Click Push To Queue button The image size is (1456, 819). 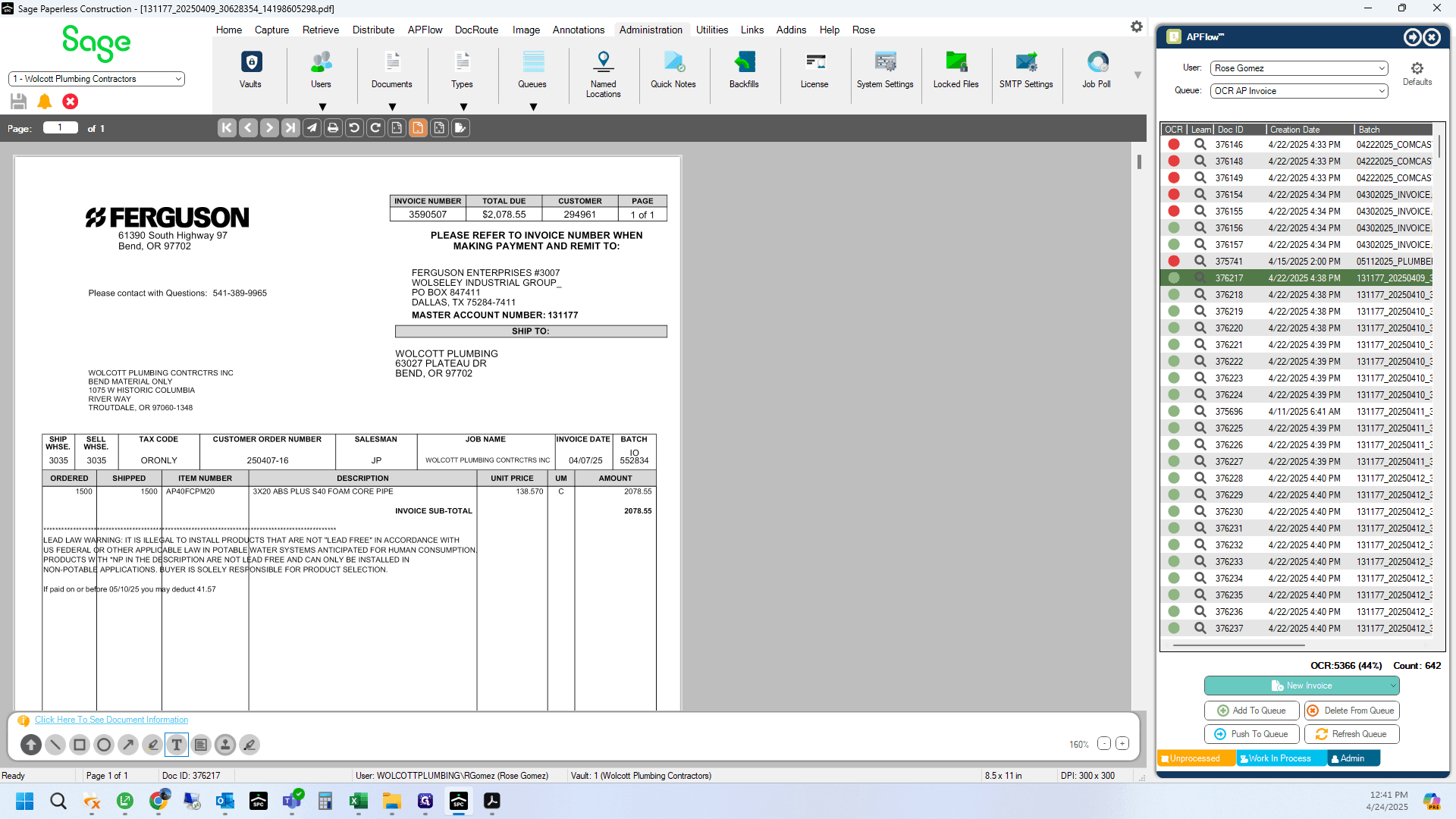click(x=1251, y=734)
